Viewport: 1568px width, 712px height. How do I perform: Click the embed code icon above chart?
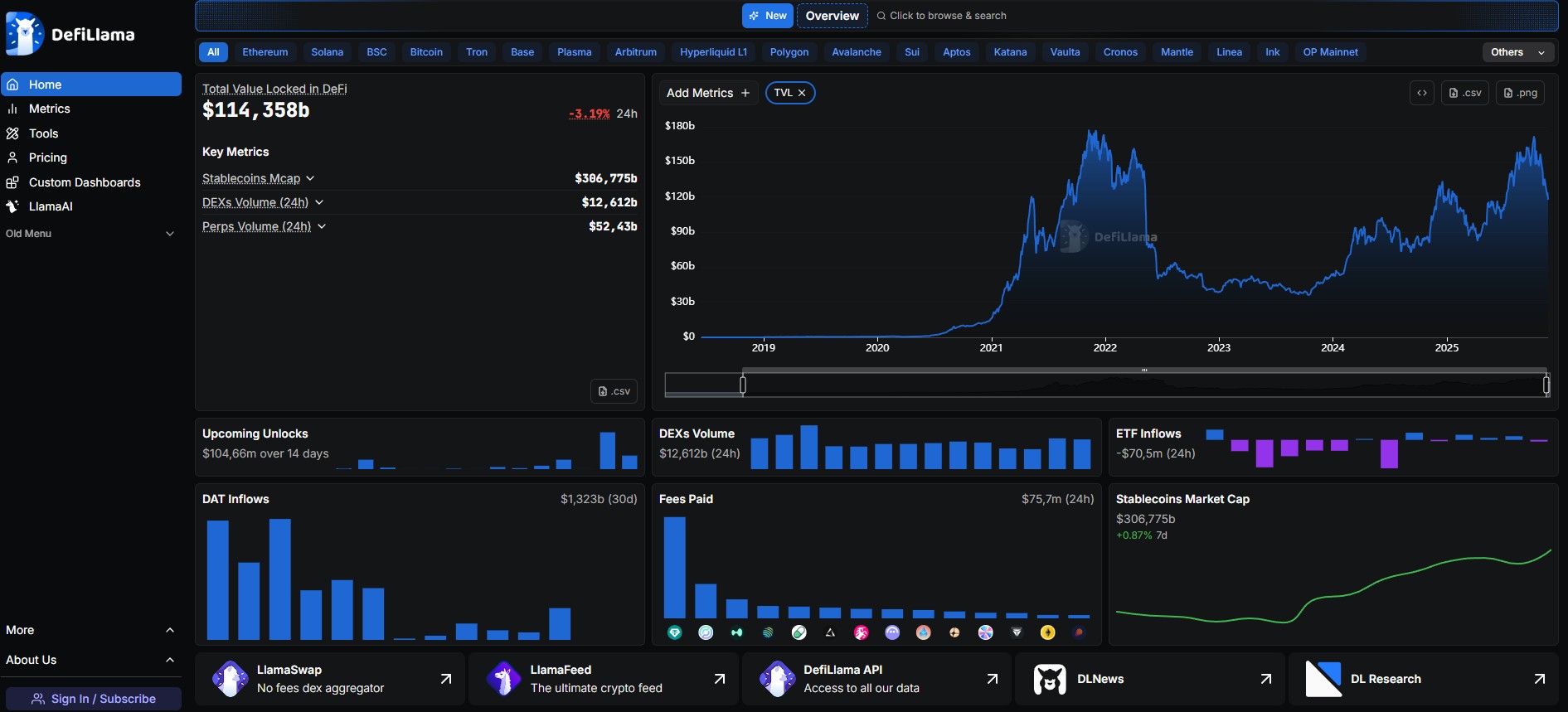1421,93
